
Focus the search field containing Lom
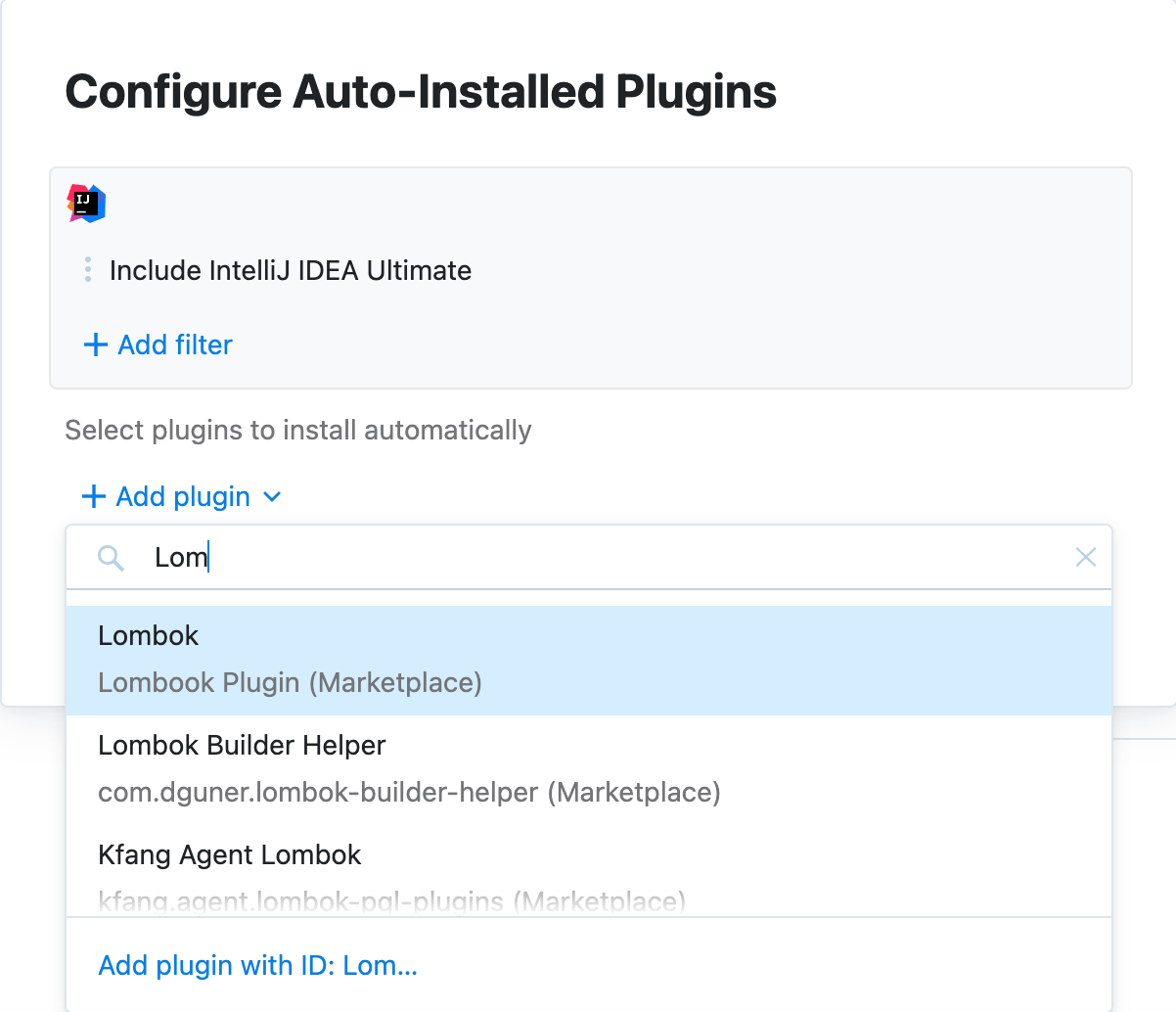point(587,558)
